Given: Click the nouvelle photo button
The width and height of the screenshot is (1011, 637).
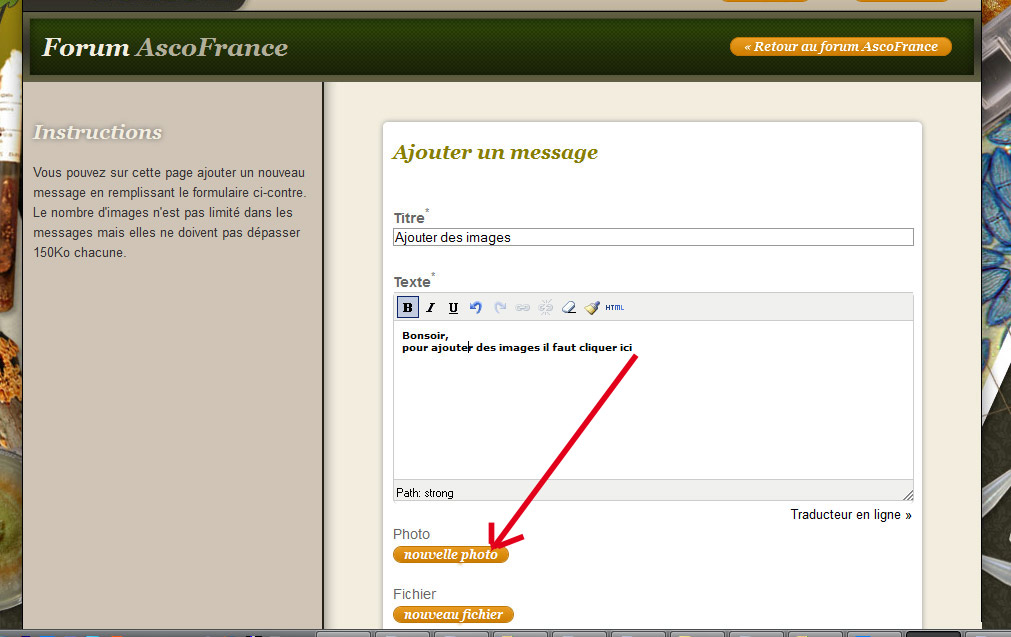Looking at the screenshot, I should [451, 554].
